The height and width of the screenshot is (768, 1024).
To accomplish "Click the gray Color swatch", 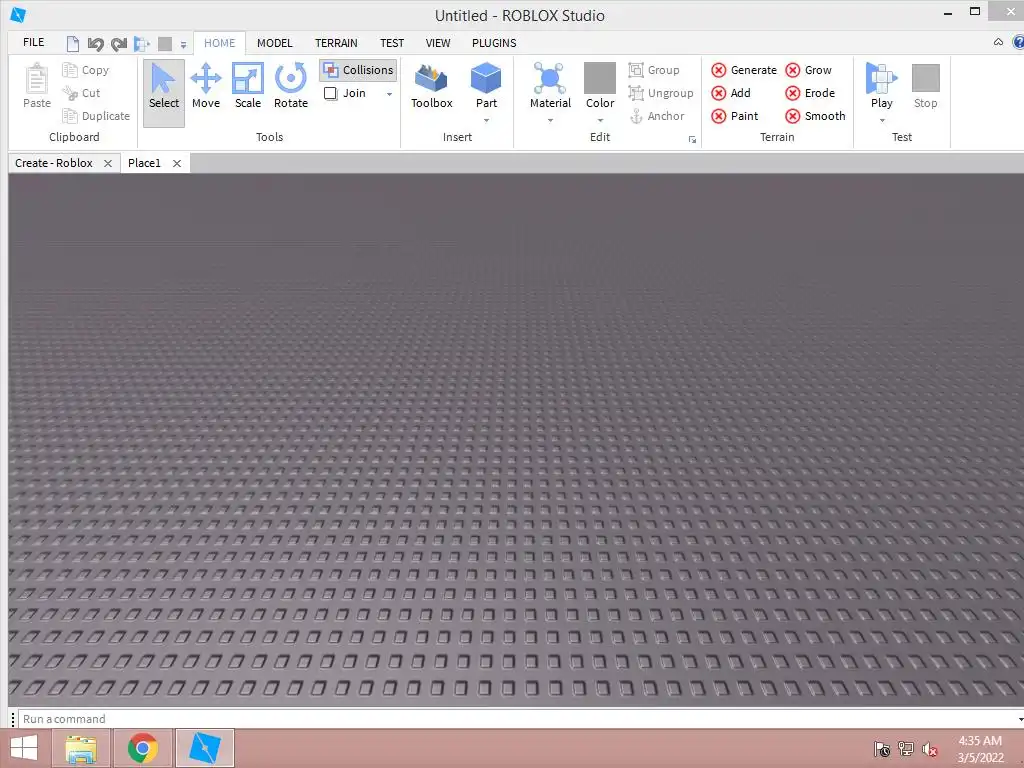I will pos(600,78).
